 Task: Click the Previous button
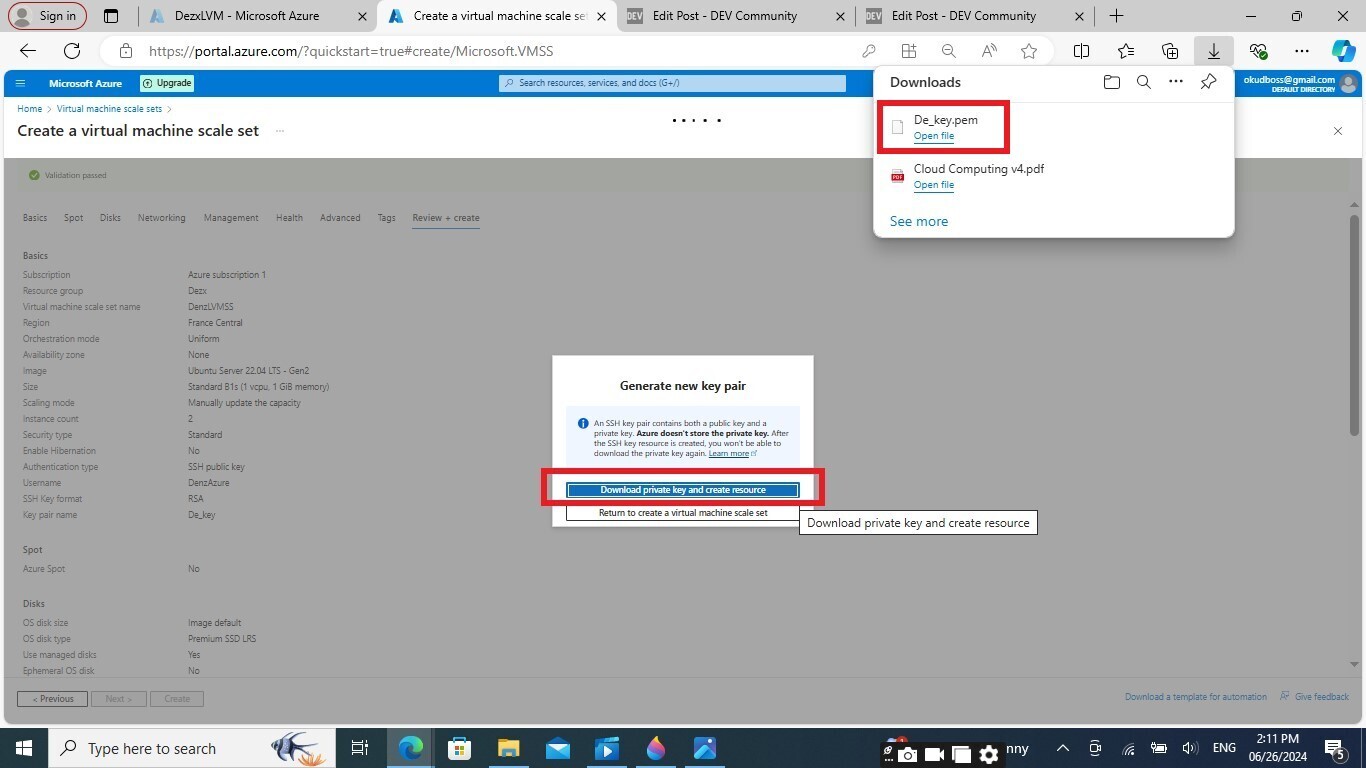click(x=52, y=699)
